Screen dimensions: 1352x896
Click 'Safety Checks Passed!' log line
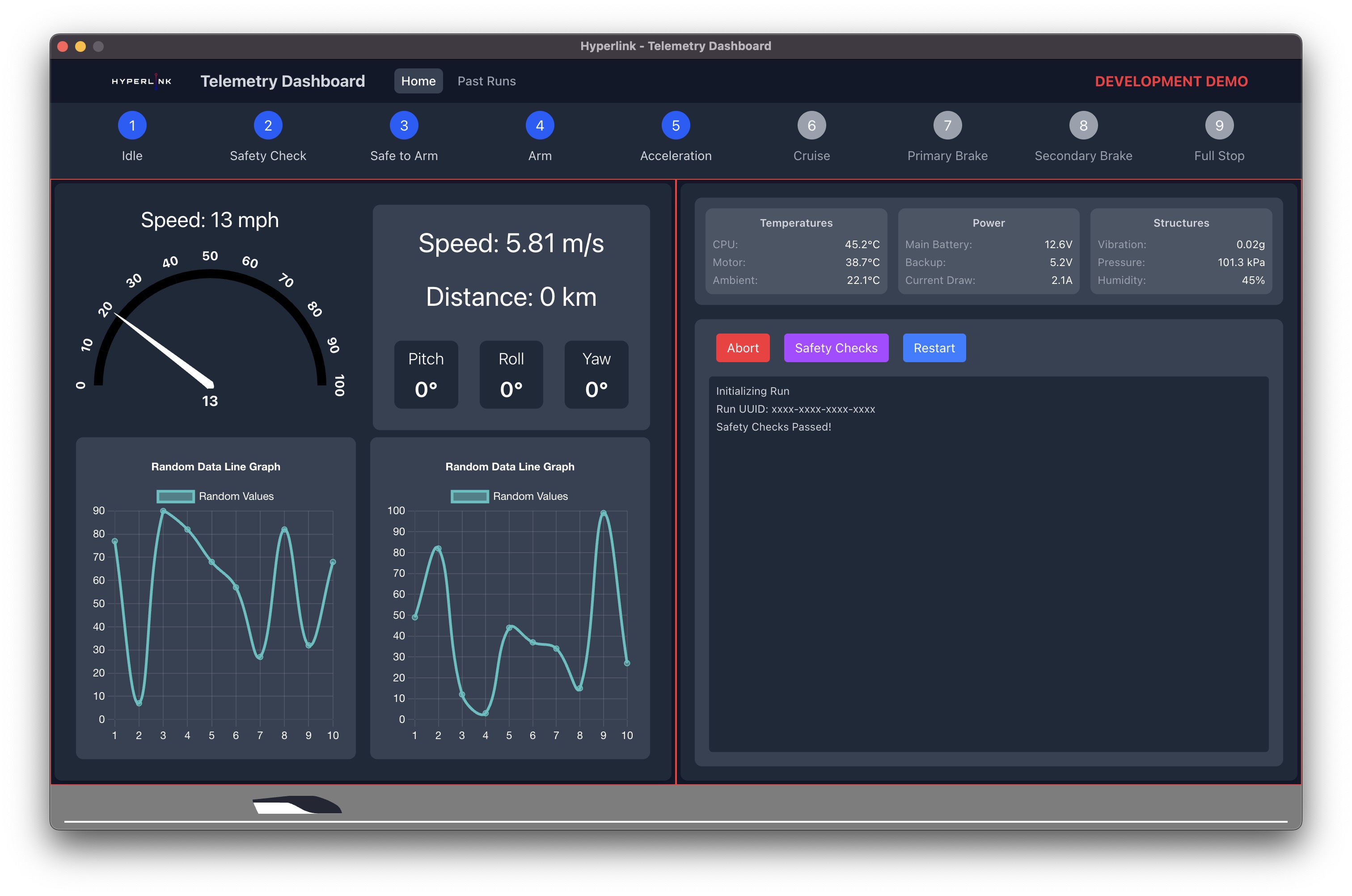774,427
